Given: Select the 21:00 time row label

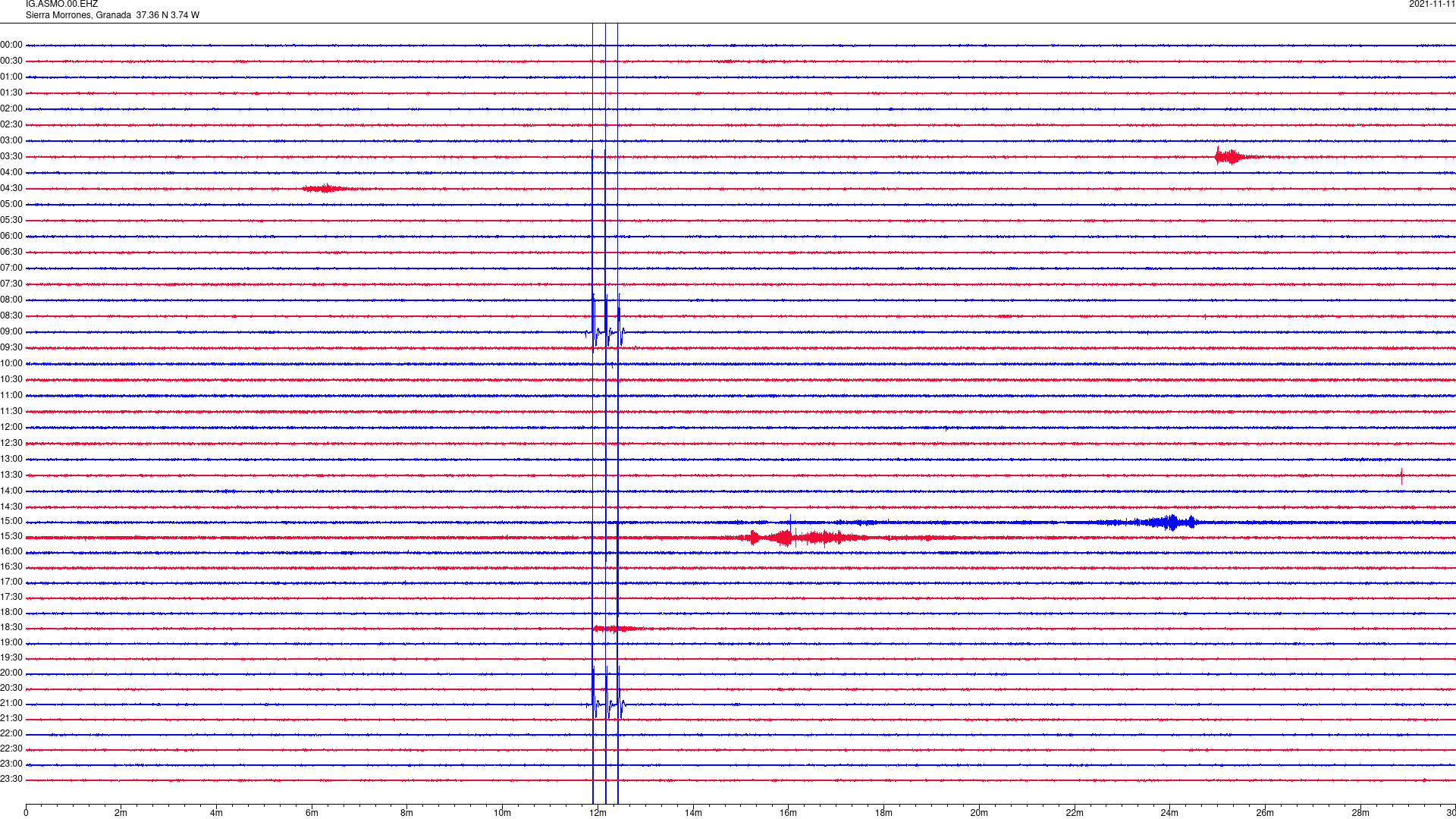Looking at the screenshot, I should [x=11, y=703].
